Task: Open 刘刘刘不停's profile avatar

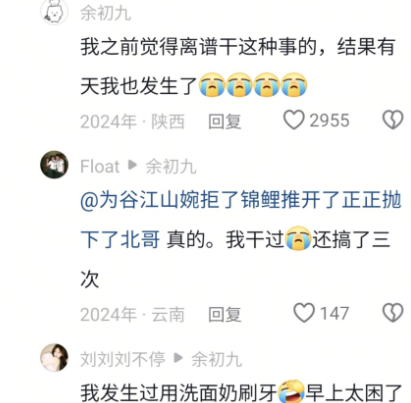Action: [54, 357]
